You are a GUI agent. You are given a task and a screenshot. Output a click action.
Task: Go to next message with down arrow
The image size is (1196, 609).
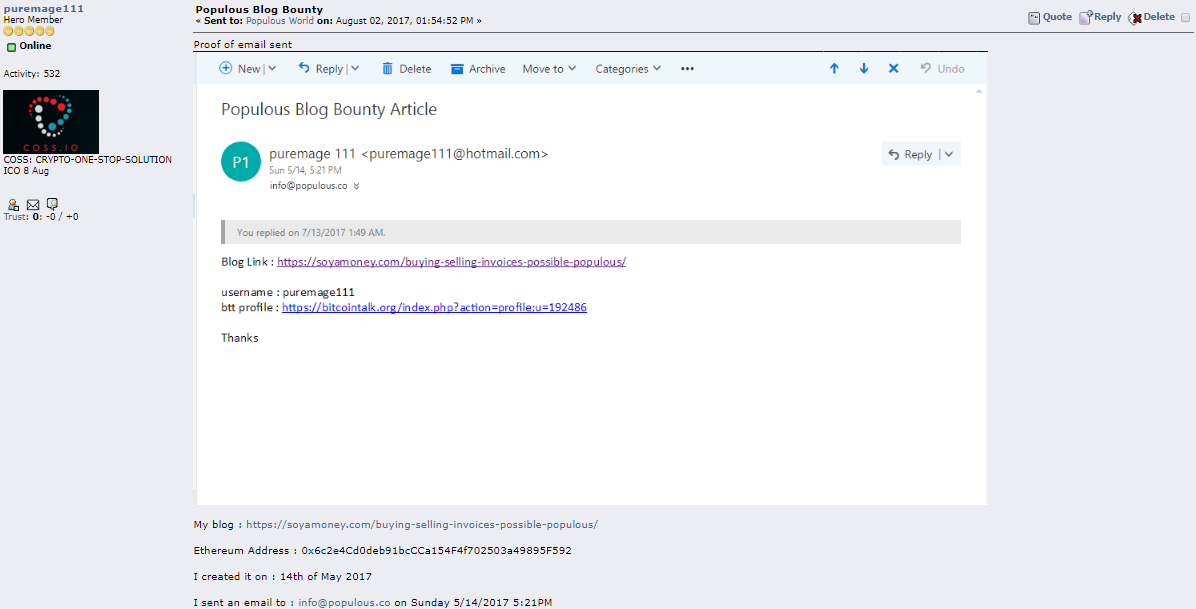864,69
